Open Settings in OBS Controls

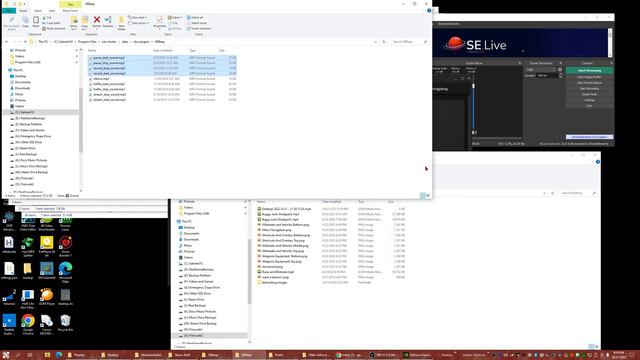coord(589,100)
